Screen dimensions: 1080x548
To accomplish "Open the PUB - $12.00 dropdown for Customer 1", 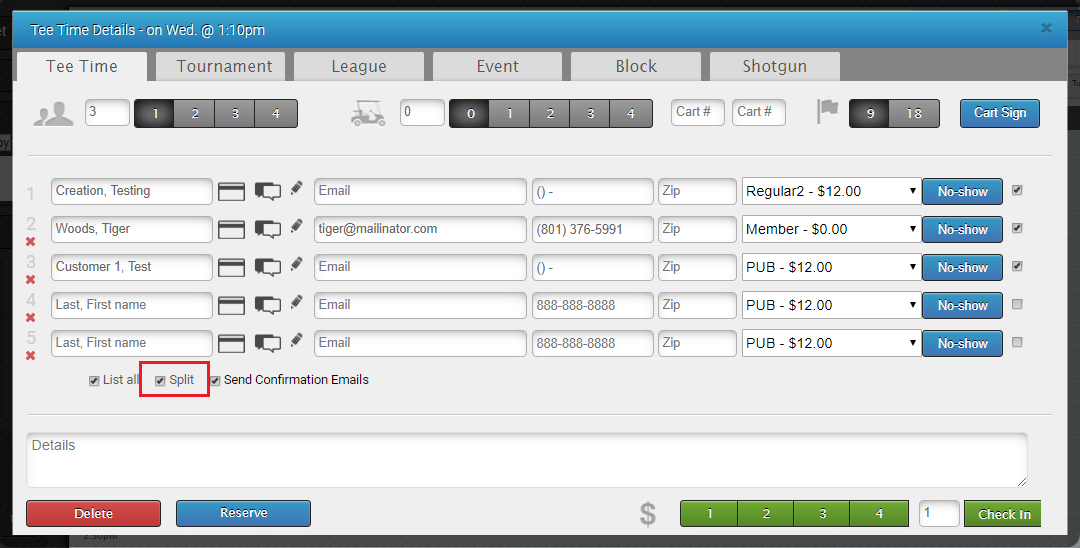I will click(x=831, y=267).
